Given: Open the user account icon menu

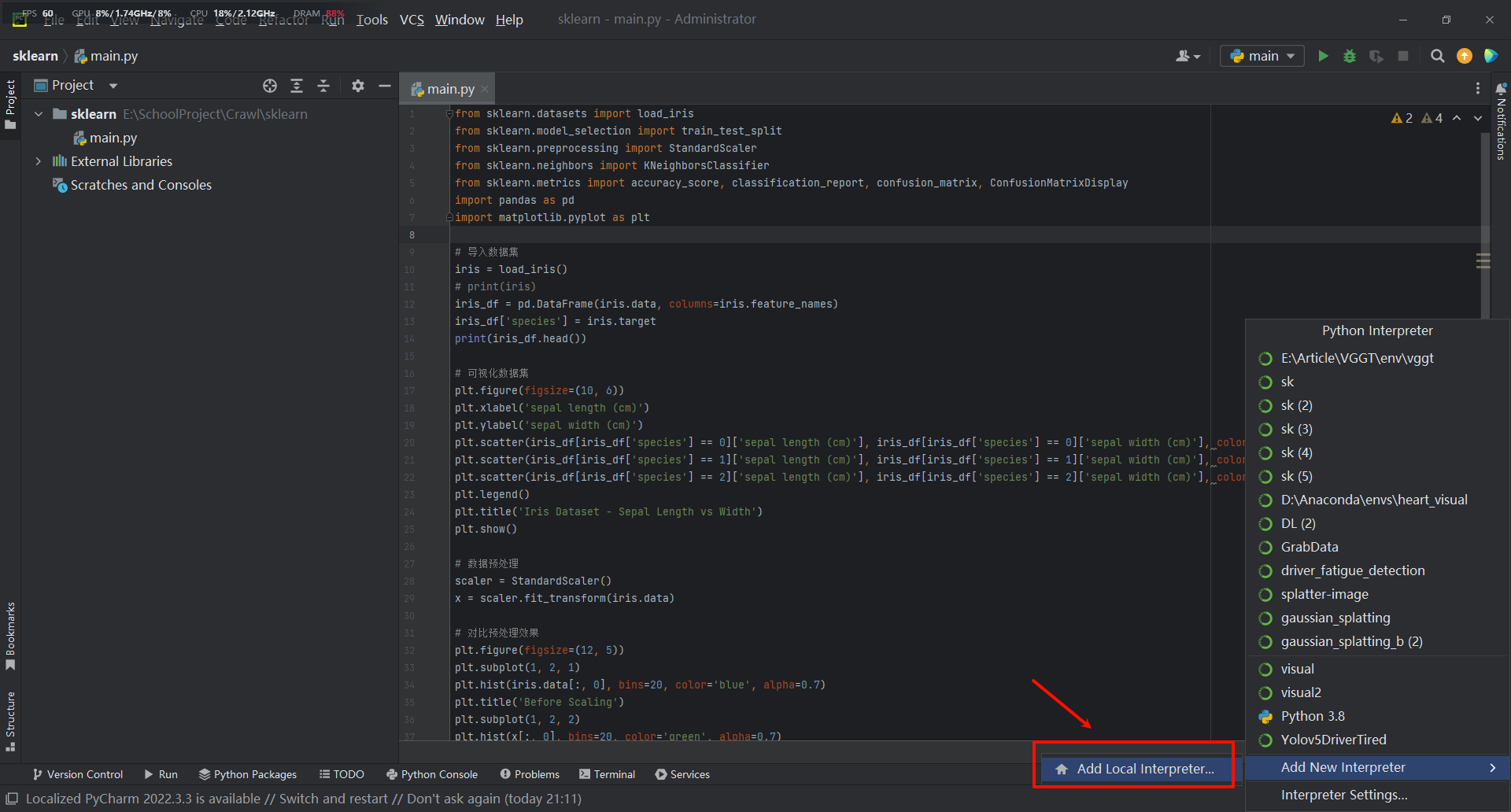Looking at the screenshot, I should tap(1188, 56).
